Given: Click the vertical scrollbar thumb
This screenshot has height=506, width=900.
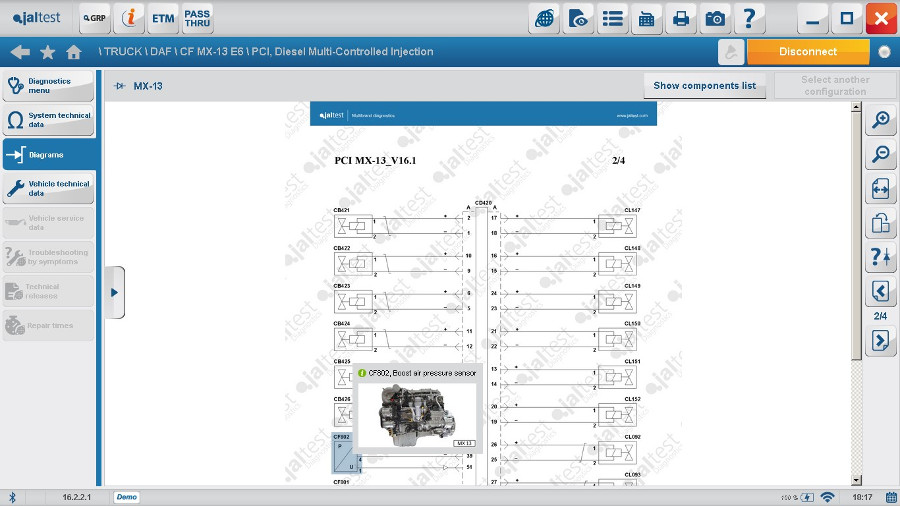Looking at the screenshot, I should [856, 235].
